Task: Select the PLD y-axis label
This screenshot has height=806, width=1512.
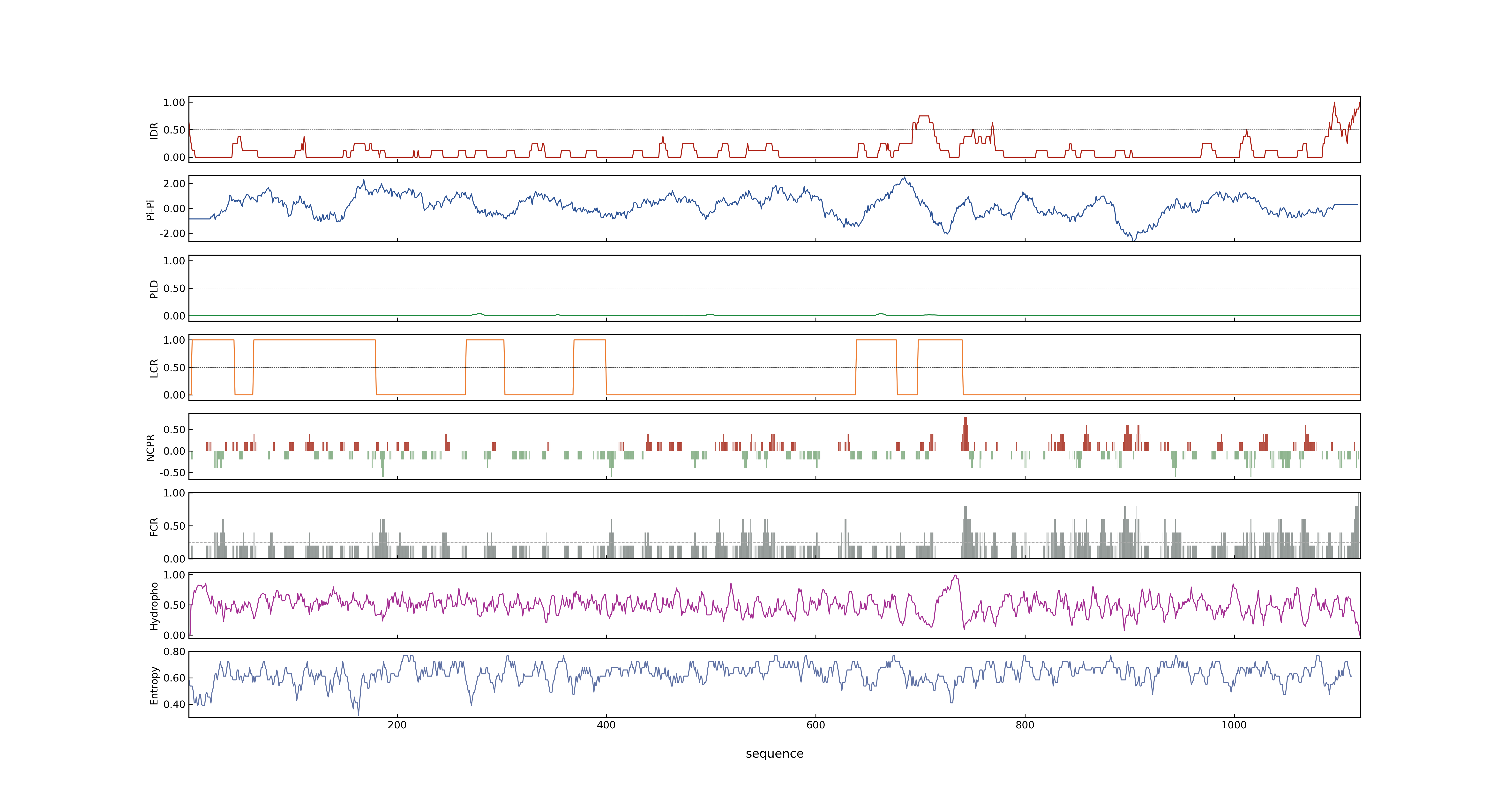Action: click(154, 288)
